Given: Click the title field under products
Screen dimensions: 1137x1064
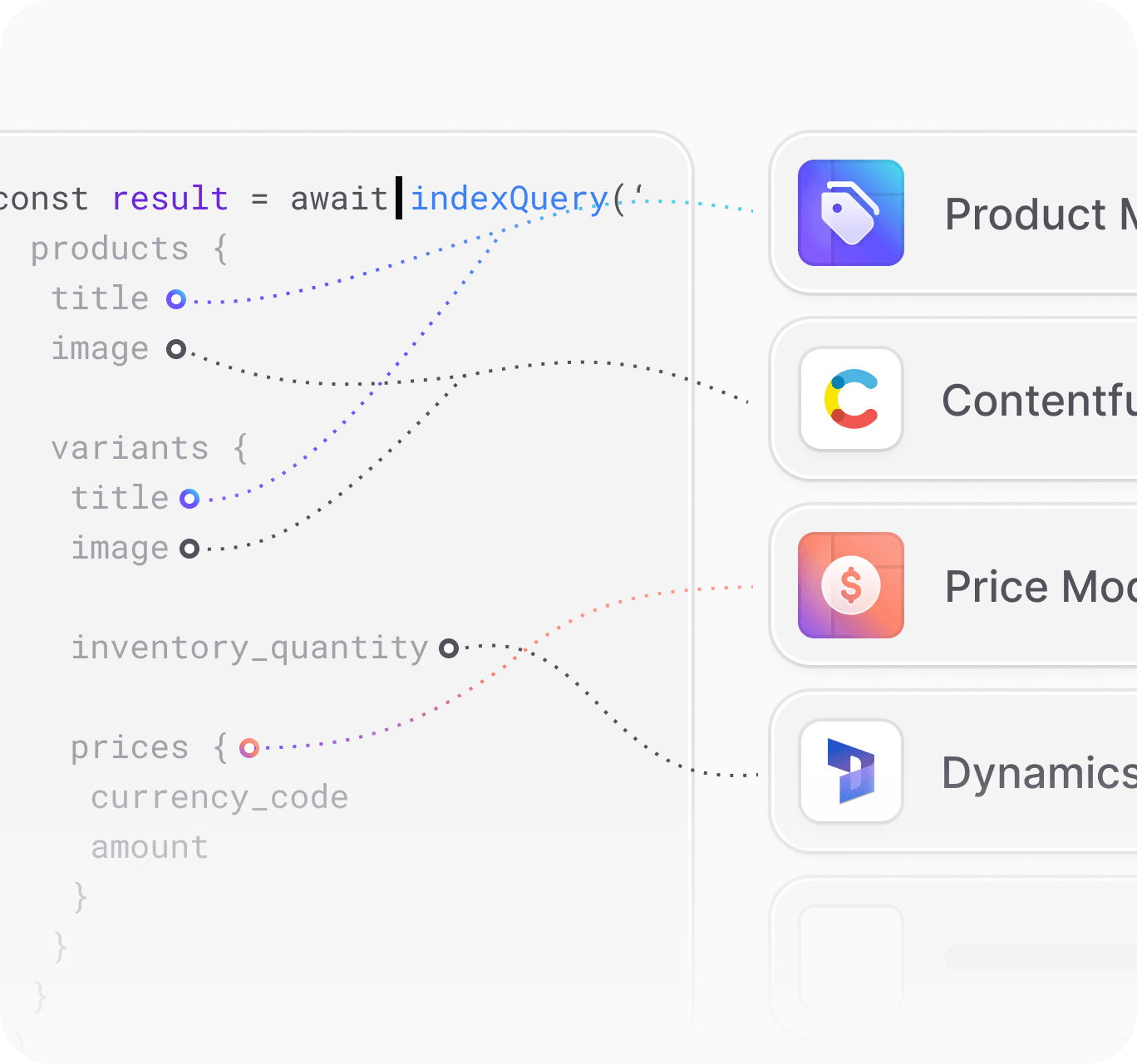Looking at the screenshot, I should (100, 299).
